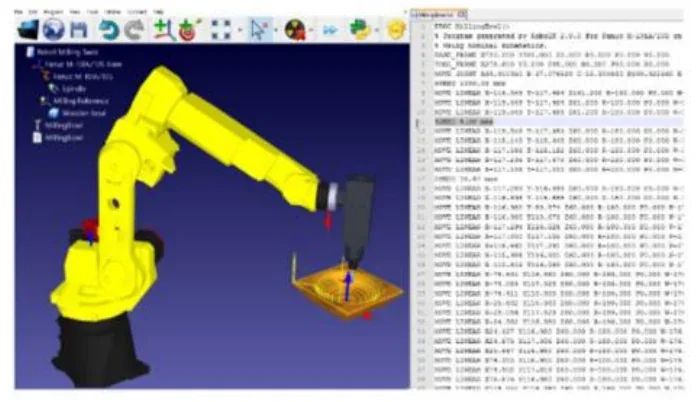
Task: Activate the Select cursor tool
Action: coord(259,30)
